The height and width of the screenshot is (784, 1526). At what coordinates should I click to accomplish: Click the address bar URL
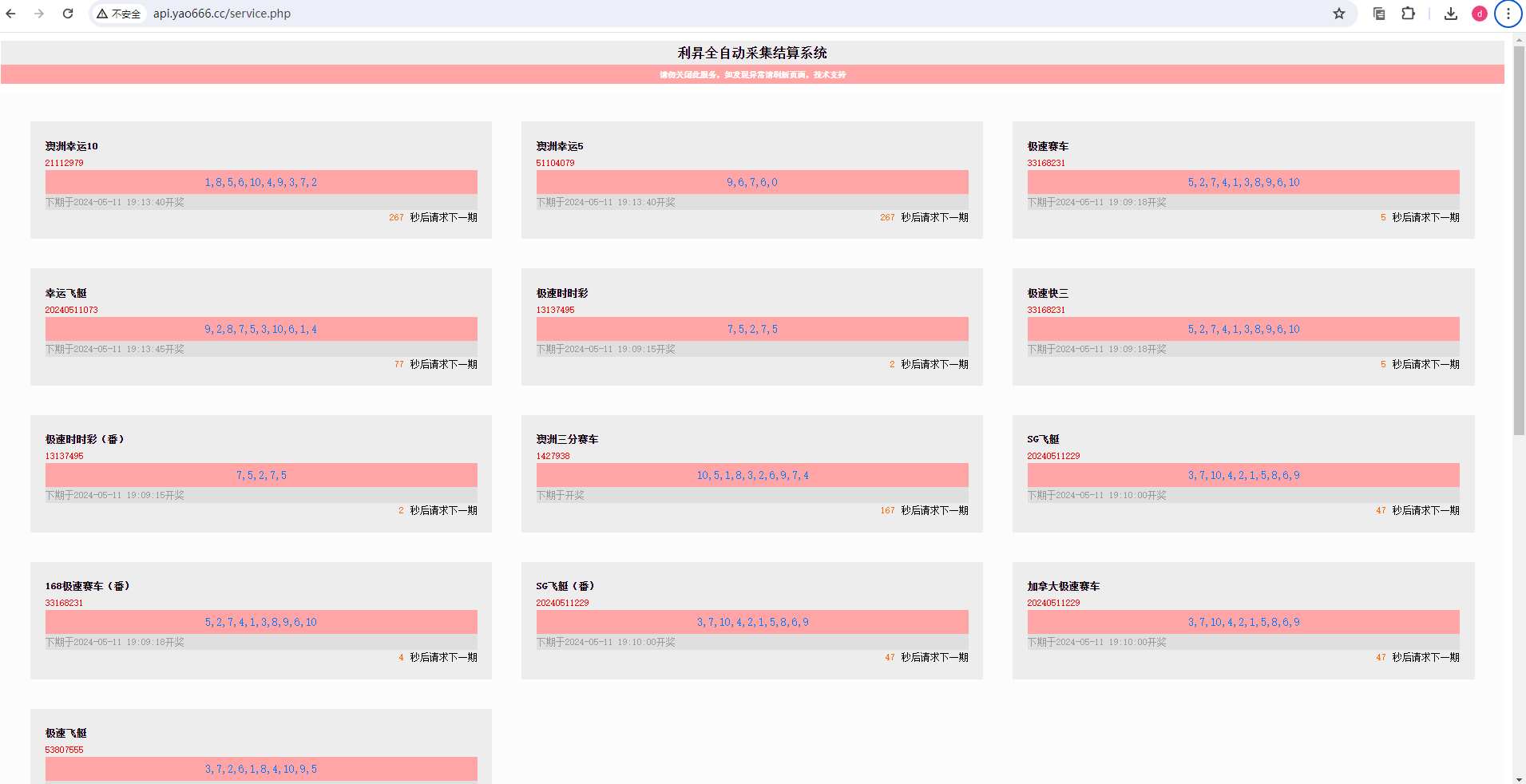point(222,14)
